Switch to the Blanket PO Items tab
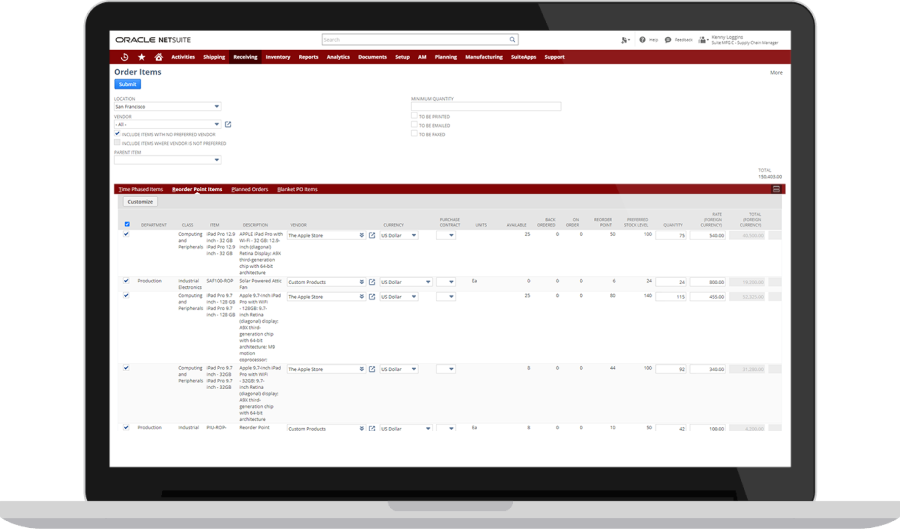Screen dimensions: 900x529 click(297, 189)
